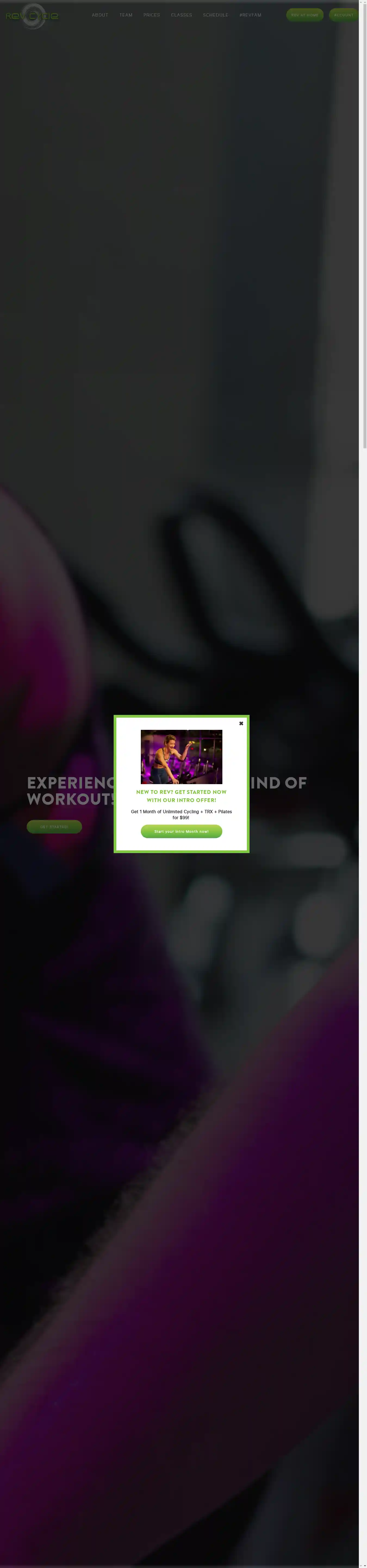Viewport: 367px width, 1568px height.
Task: Click the WORKOUT! word in hero heading
Action: click(x=71, y=799)
